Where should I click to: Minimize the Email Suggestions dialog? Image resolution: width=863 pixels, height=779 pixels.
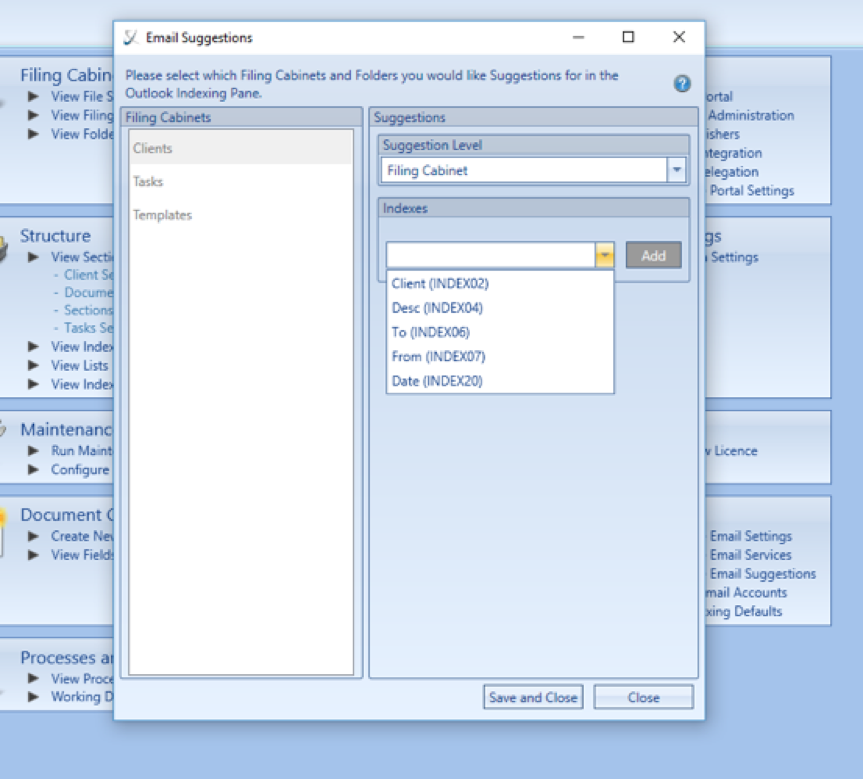coord(578,37)
